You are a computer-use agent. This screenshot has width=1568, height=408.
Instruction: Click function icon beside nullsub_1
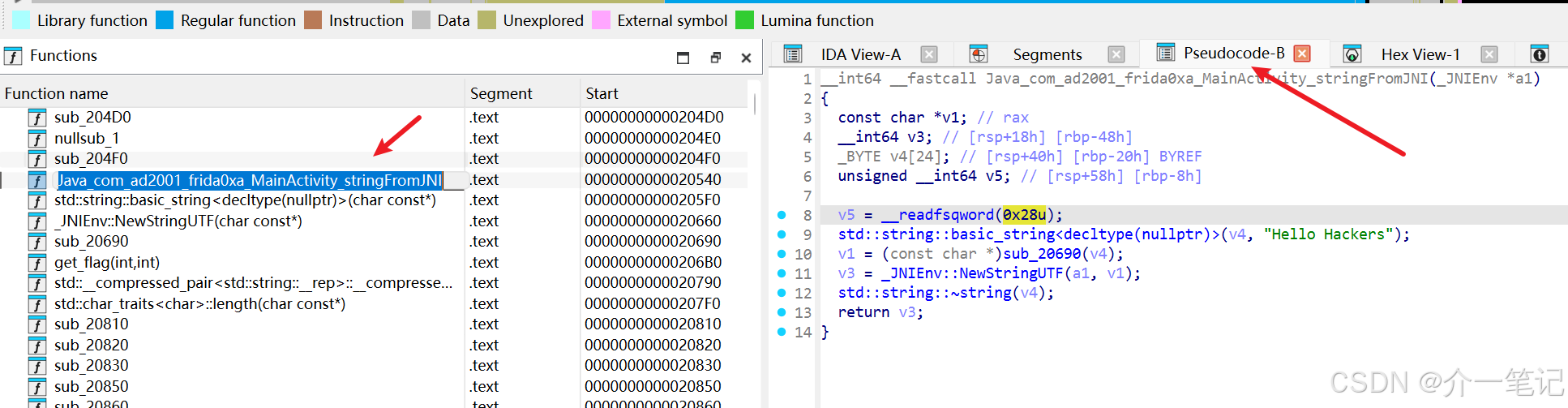37,139
